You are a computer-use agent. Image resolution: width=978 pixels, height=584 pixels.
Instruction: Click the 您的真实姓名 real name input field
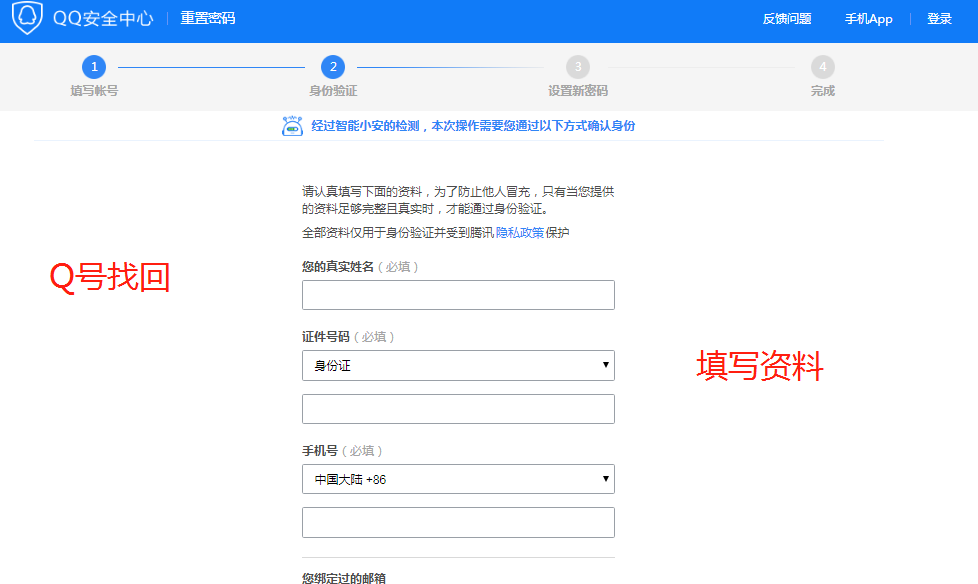pyautogui.click(x=458, y=295)
